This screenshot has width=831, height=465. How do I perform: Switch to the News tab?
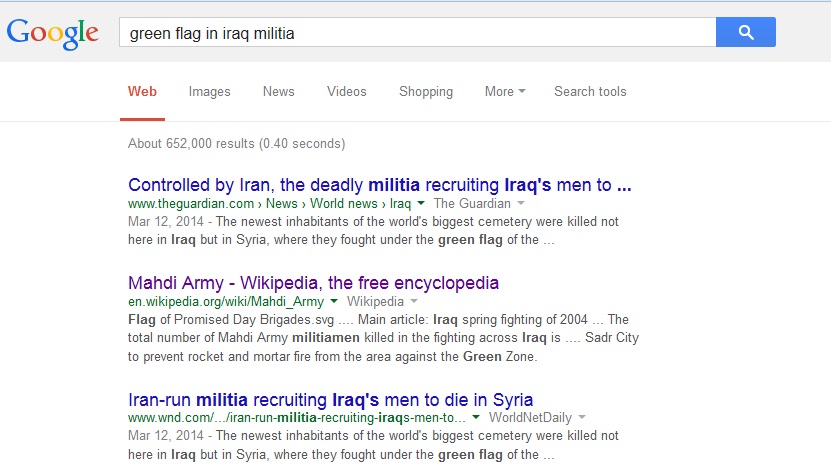[278, 92]
